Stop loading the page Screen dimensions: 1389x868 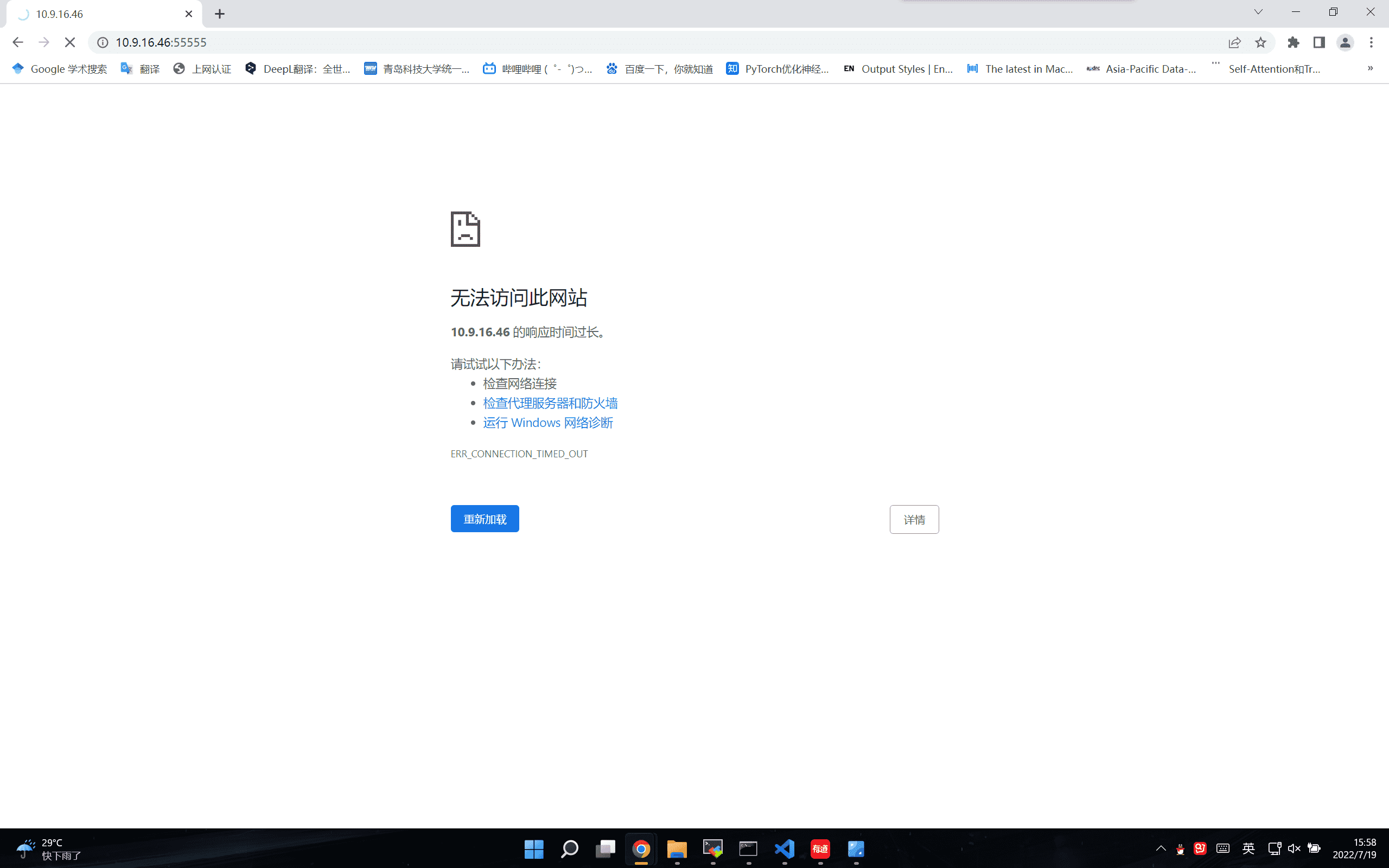click(70, 42)
